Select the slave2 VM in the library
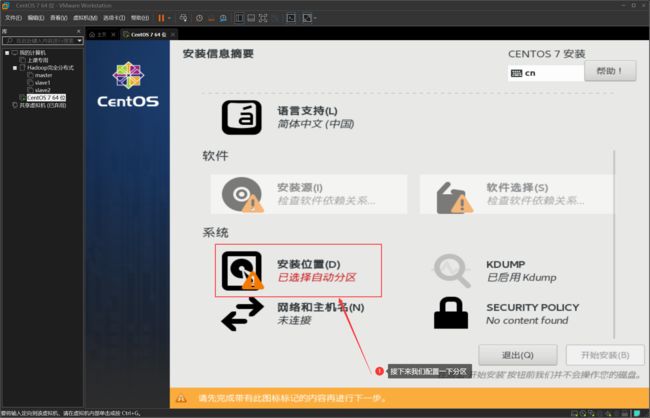 [43, 90]
